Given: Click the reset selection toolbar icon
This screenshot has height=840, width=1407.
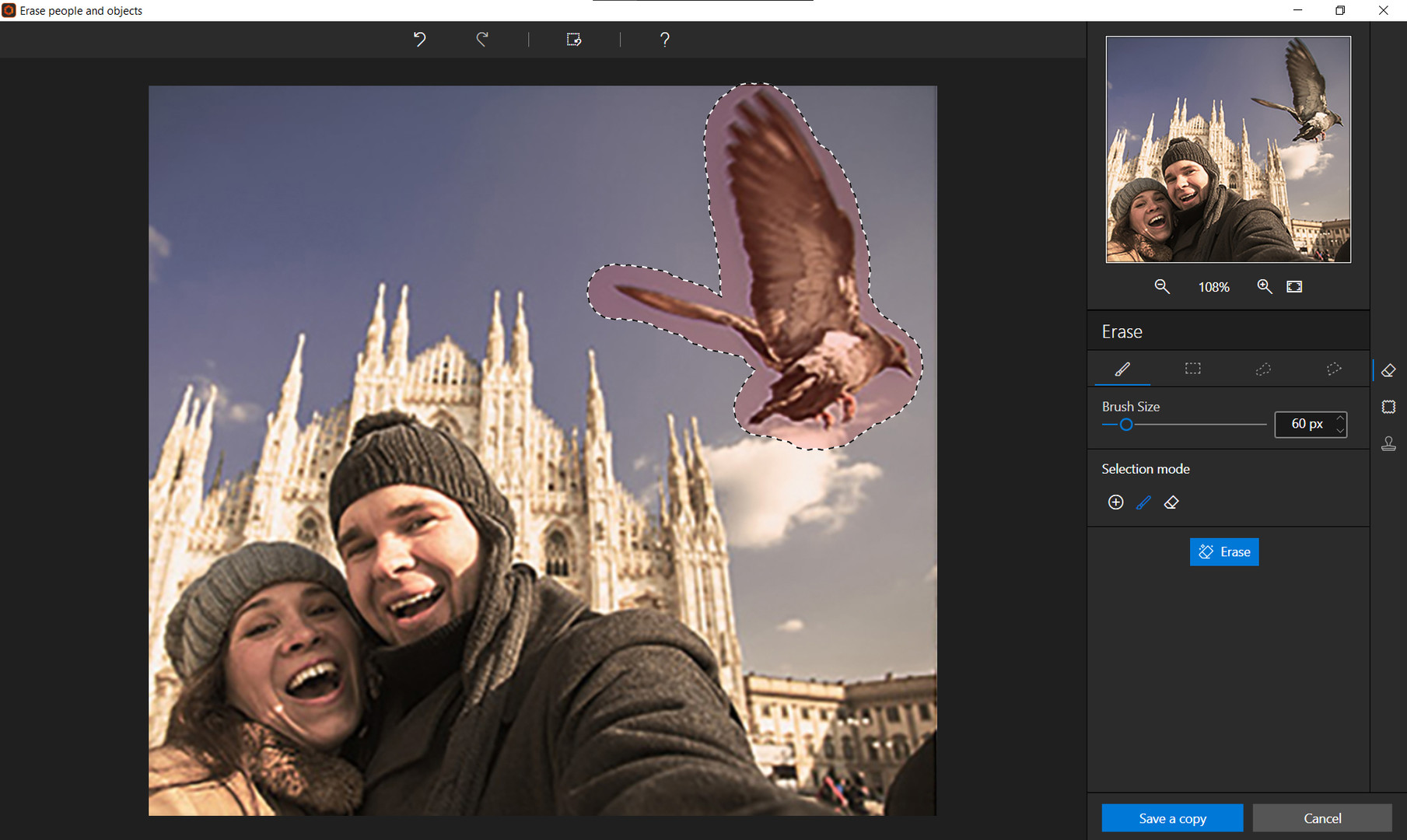Looking at the screenshot, I should tap(574, 40).
